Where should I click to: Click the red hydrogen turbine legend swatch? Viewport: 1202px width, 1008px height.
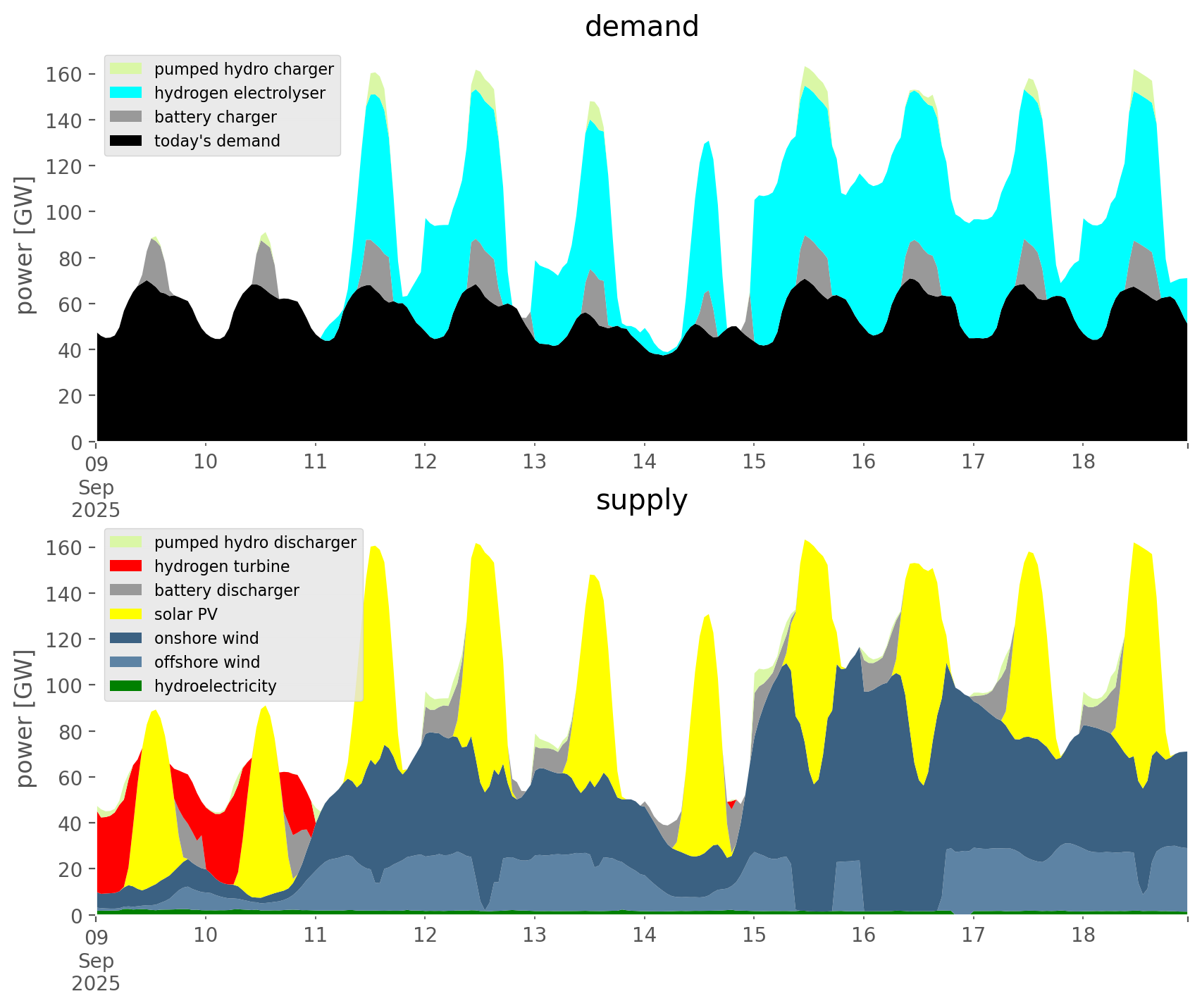pyautogui.click(x=126, y=566)
